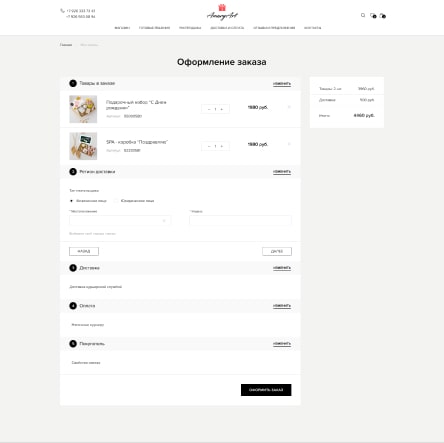Click the index input field
Screen dimensions: 444x443
point(240,220)
